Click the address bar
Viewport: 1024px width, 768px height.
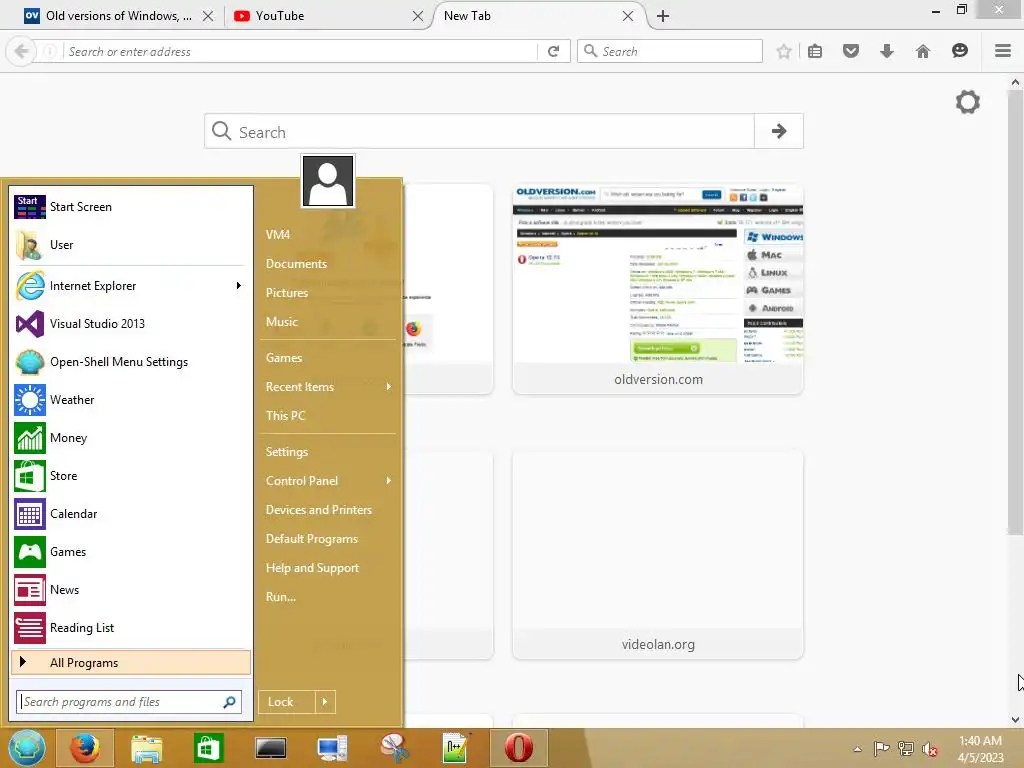tap(300, 51)
